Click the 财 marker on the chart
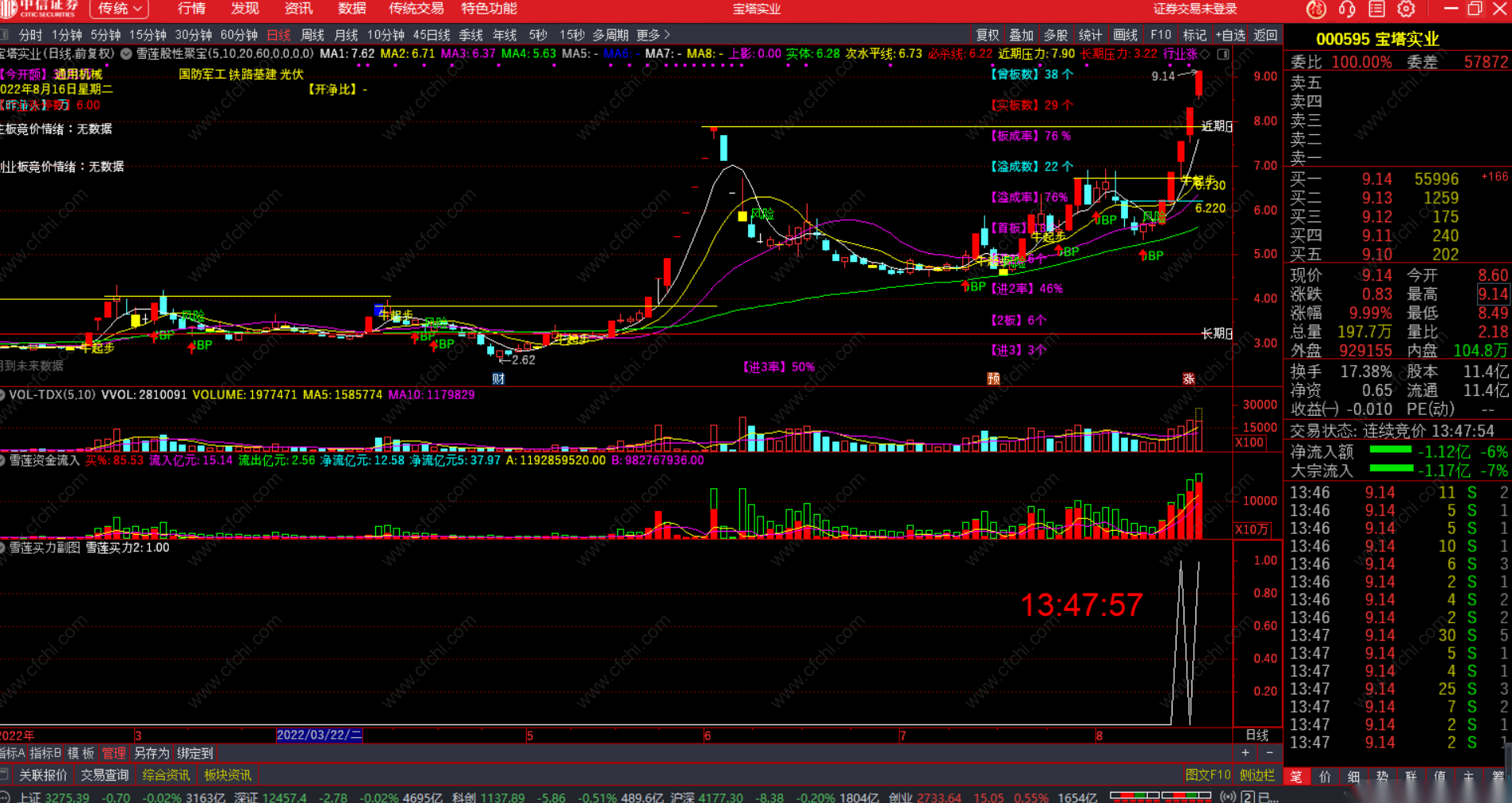 [x=498, y=378]
